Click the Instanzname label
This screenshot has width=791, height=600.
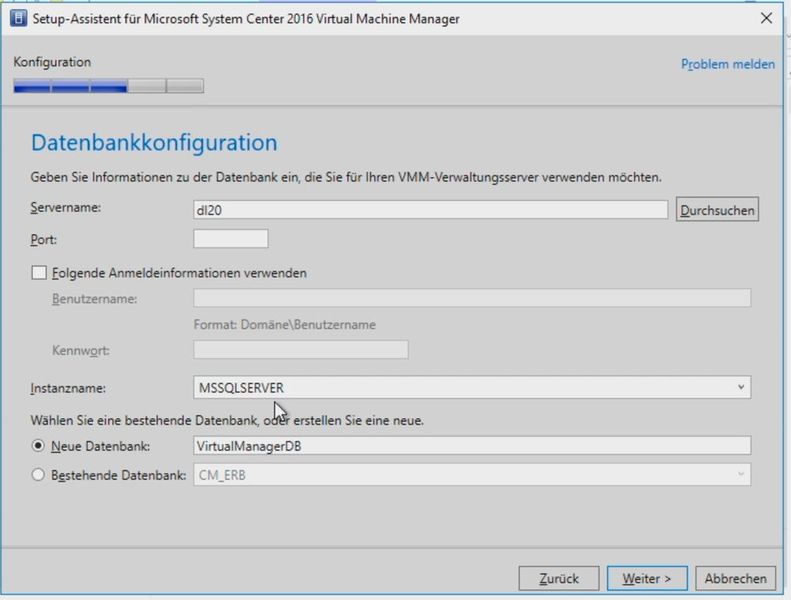68,388
